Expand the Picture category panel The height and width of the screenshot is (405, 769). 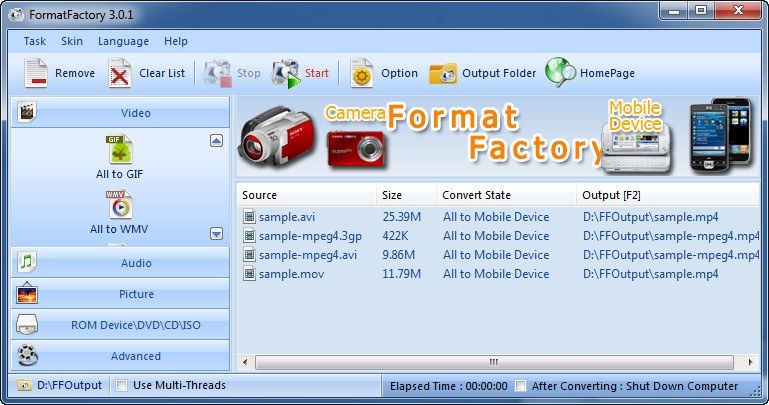tap(120, 294)
